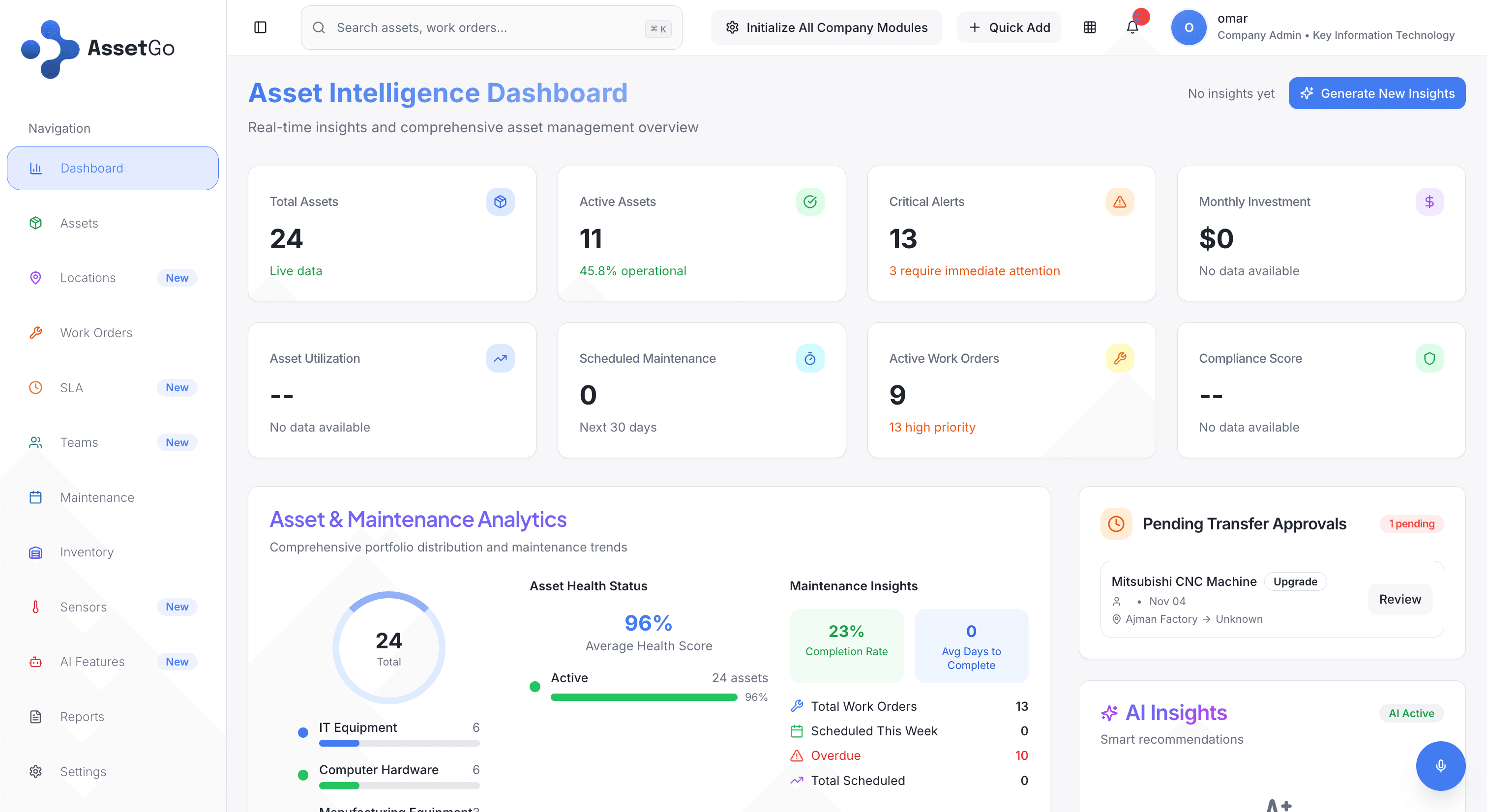The height and width of the screenshot is (812, 1487).
Task: Open Settings from the sidebar
Action: click(x=83, y=771)
